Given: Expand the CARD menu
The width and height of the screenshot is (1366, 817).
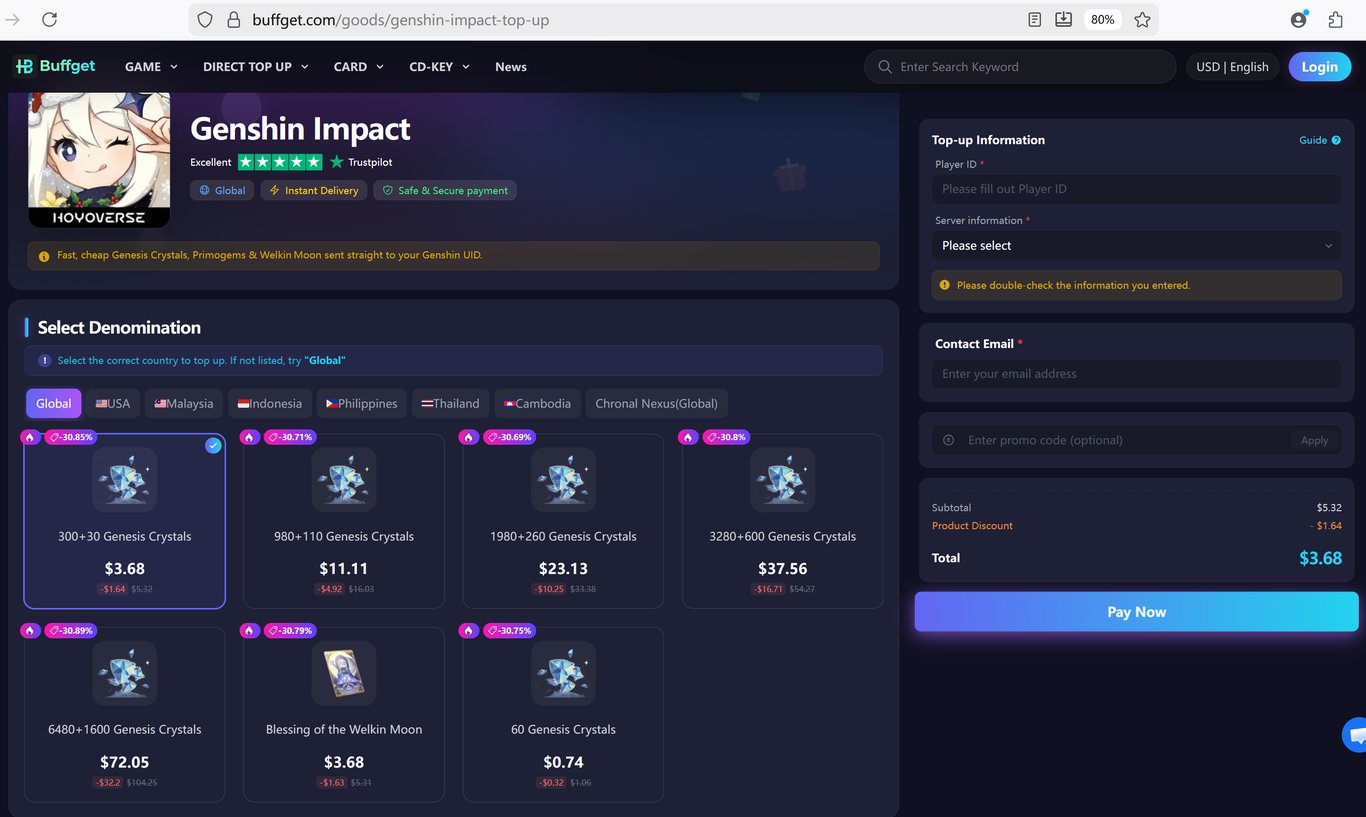Looking at the screenshot, I should click(359, 67).
